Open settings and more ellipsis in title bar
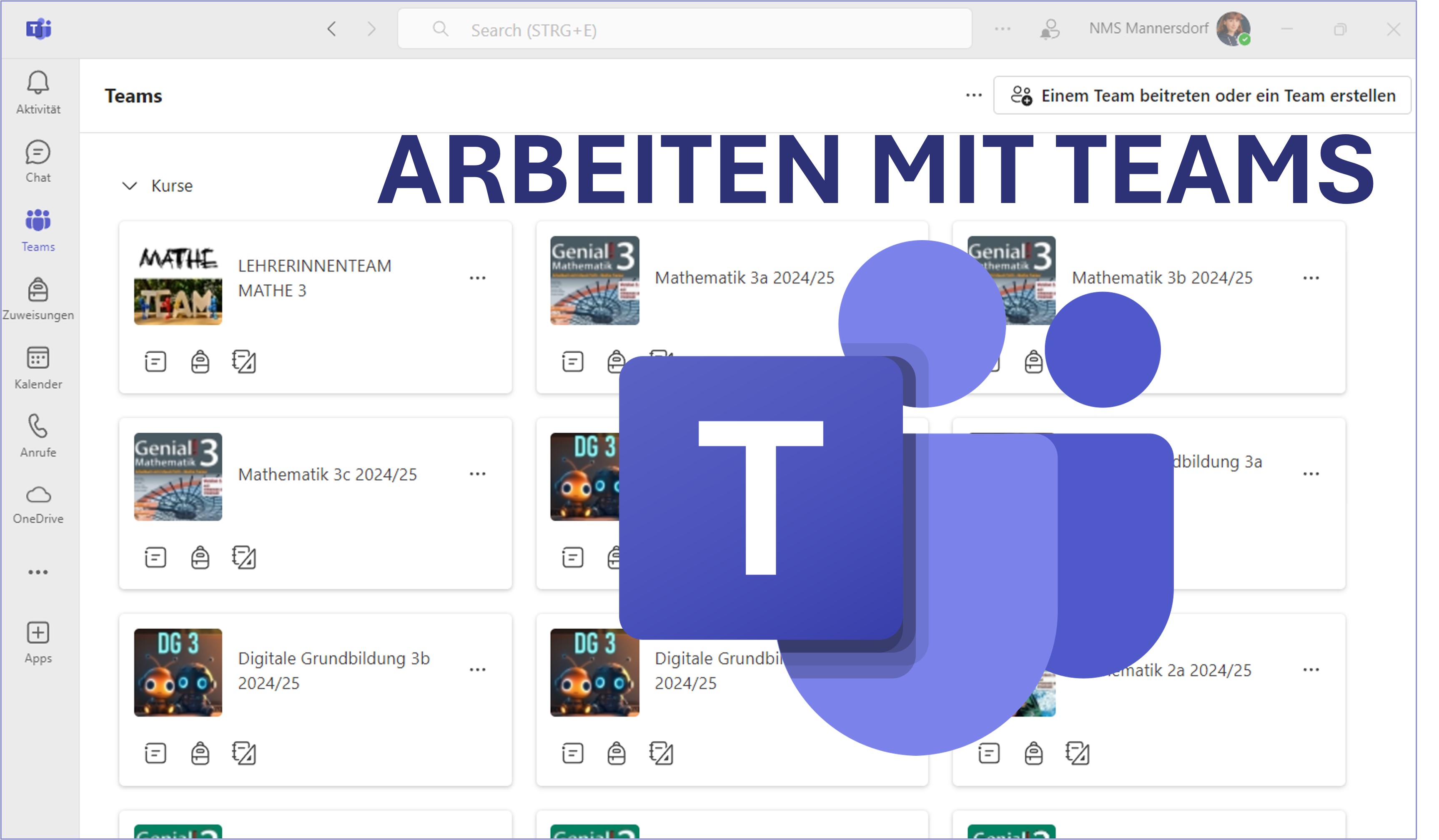1439x840 pixels. pos(1003,28)
